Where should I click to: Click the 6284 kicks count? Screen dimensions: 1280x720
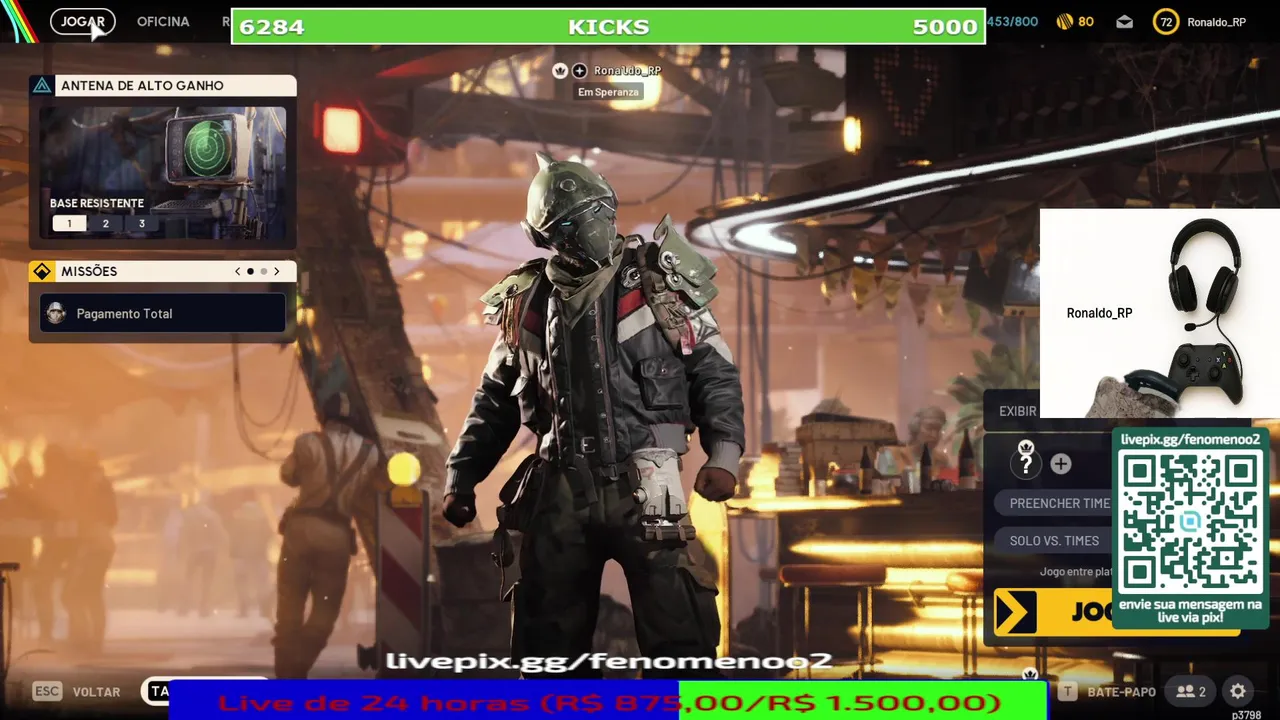click(x=271, y=27)
